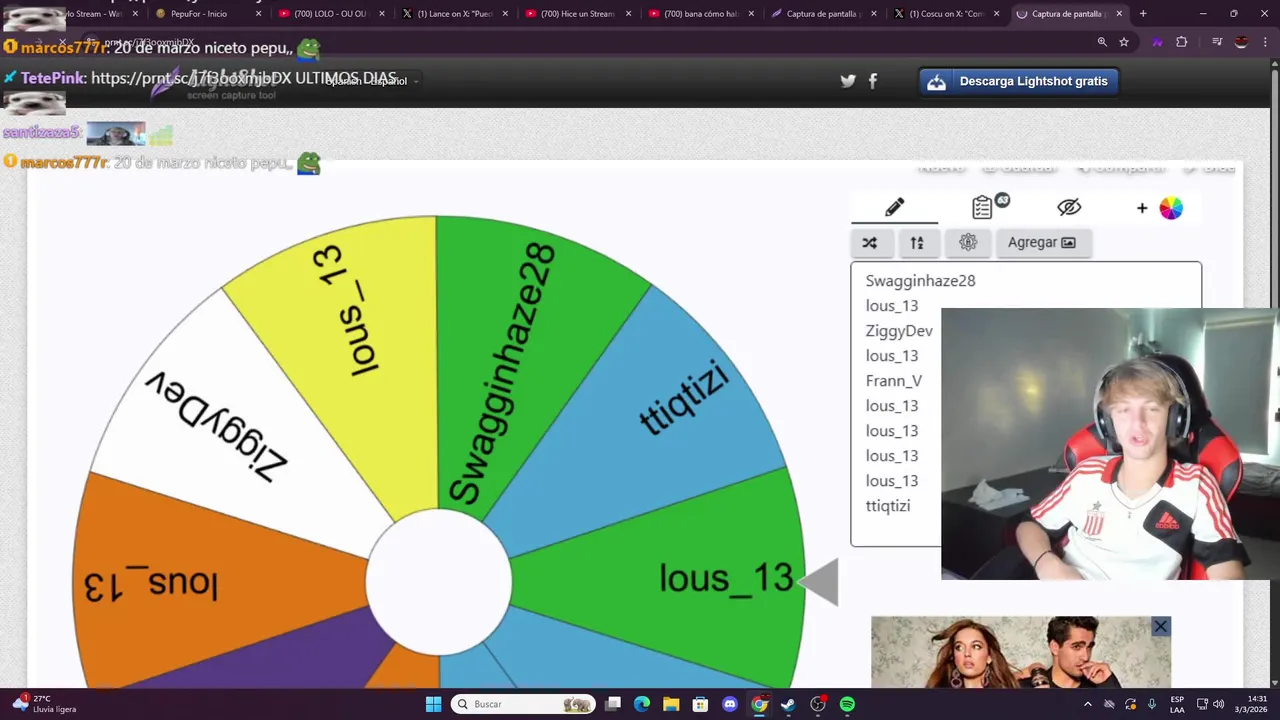Screen dimensions: 1280x720
Task: Open the clock showing 14:31
Action: tap(1251, 704)
